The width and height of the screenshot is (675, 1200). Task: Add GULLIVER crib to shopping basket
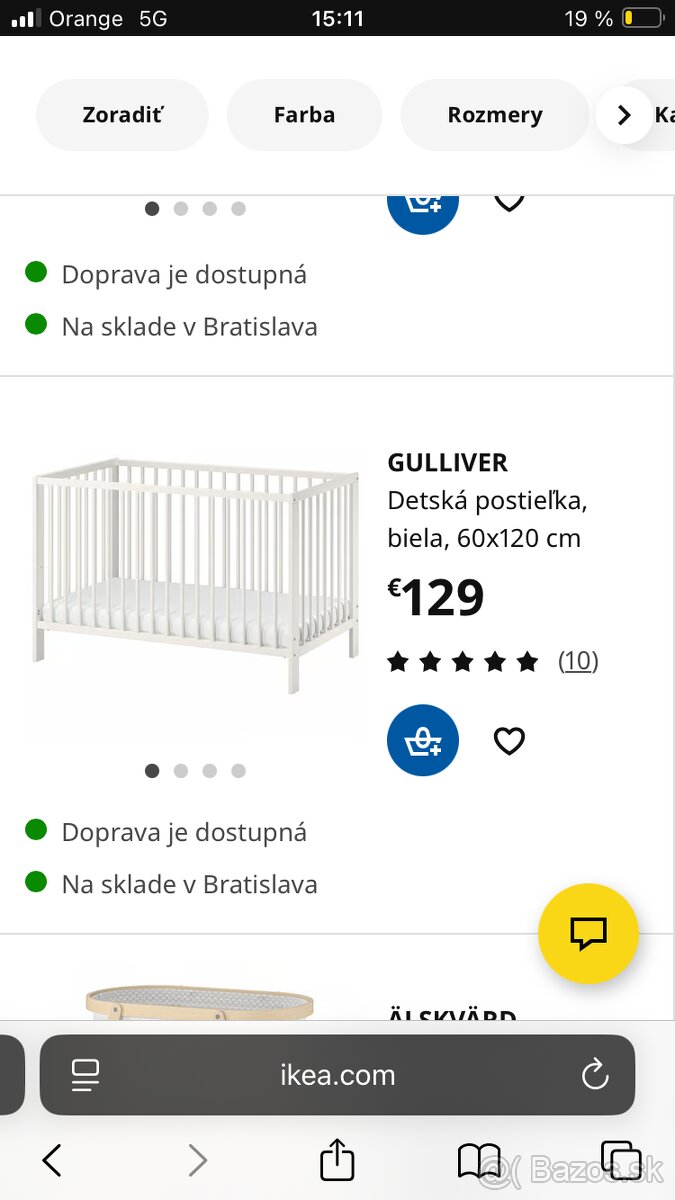pos(422,740)
